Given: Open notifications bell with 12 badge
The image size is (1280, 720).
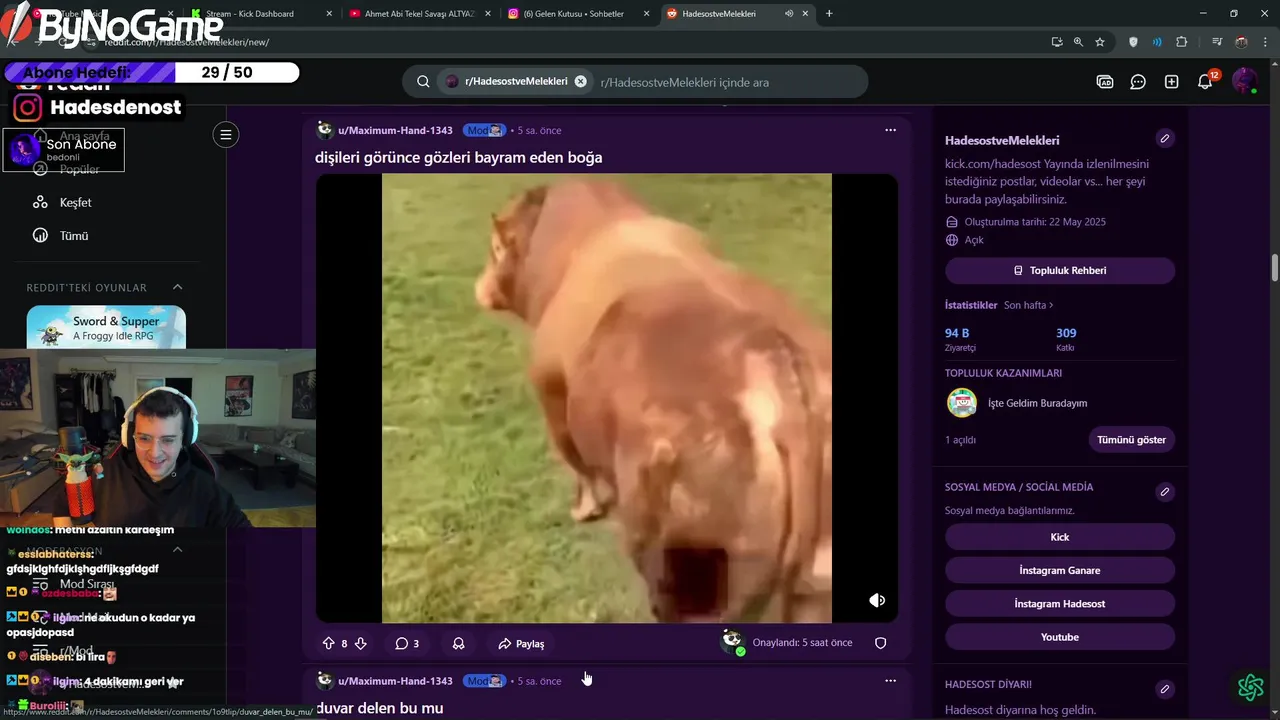Looking at the screenshot, I should click(1206, 82).
